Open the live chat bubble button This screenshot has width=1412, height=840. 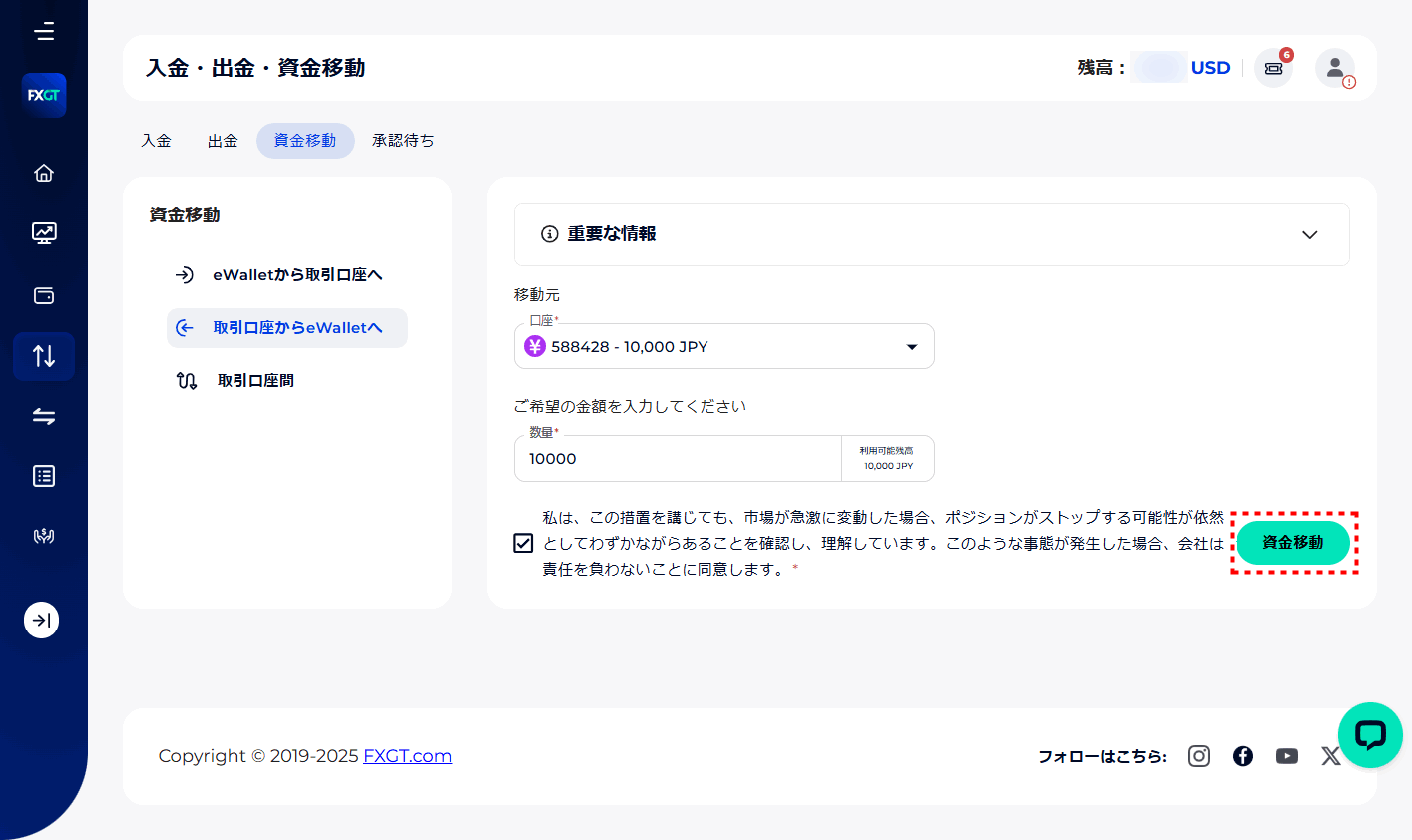pos(1370,735)
